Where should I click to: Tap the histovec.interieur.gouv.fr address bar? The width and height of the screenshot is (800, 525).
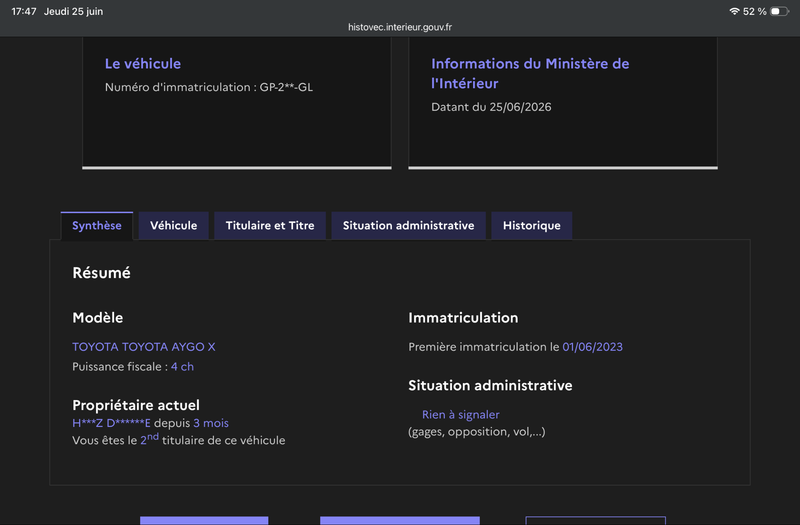pos(400,27)
